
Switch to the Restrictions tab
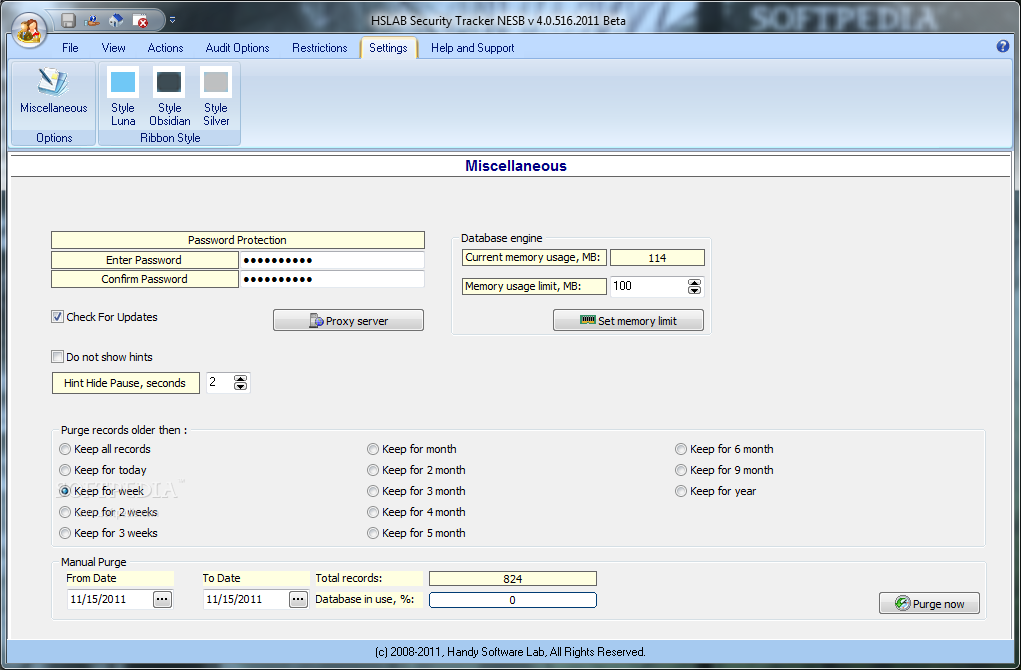[x=320, y=48]
